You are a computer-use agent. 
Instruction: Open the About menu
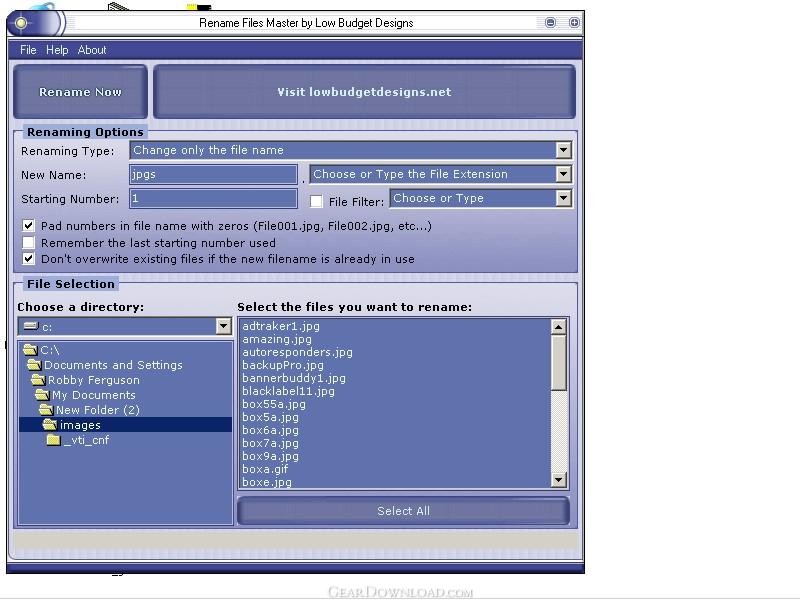92,50
